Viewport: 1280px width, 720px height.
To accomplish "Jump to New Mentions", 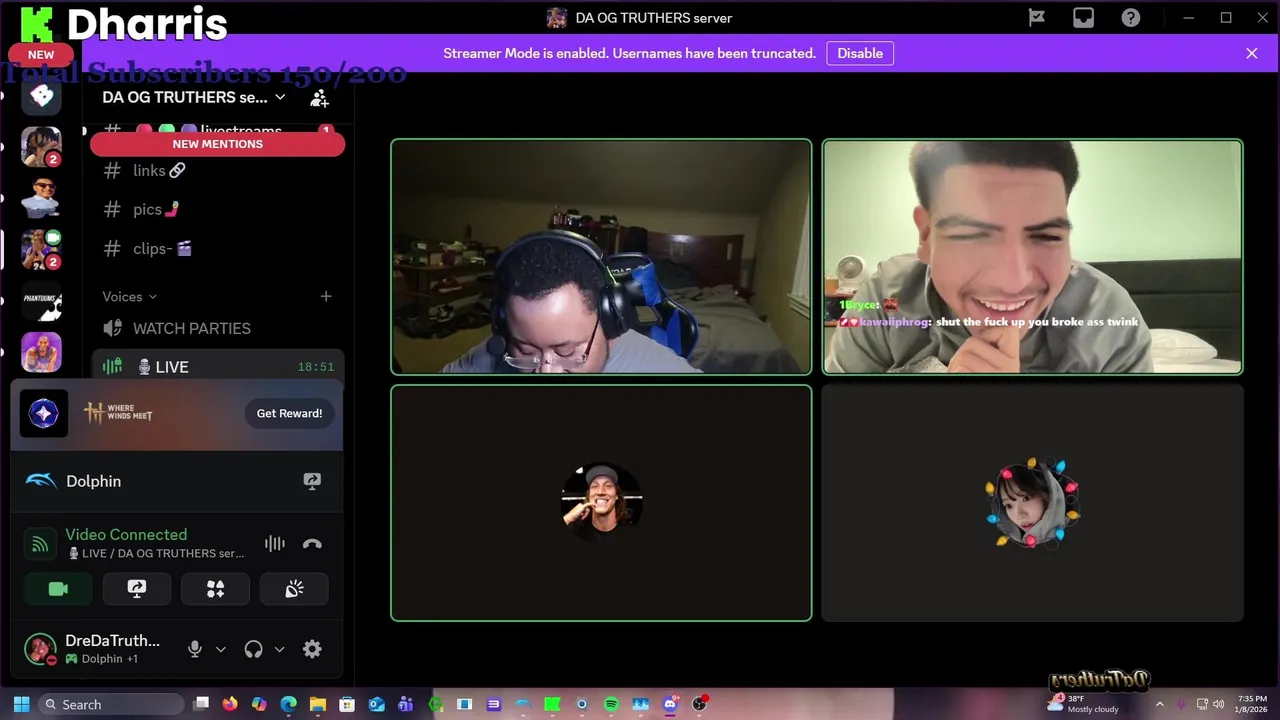I will tap(217, 144).
